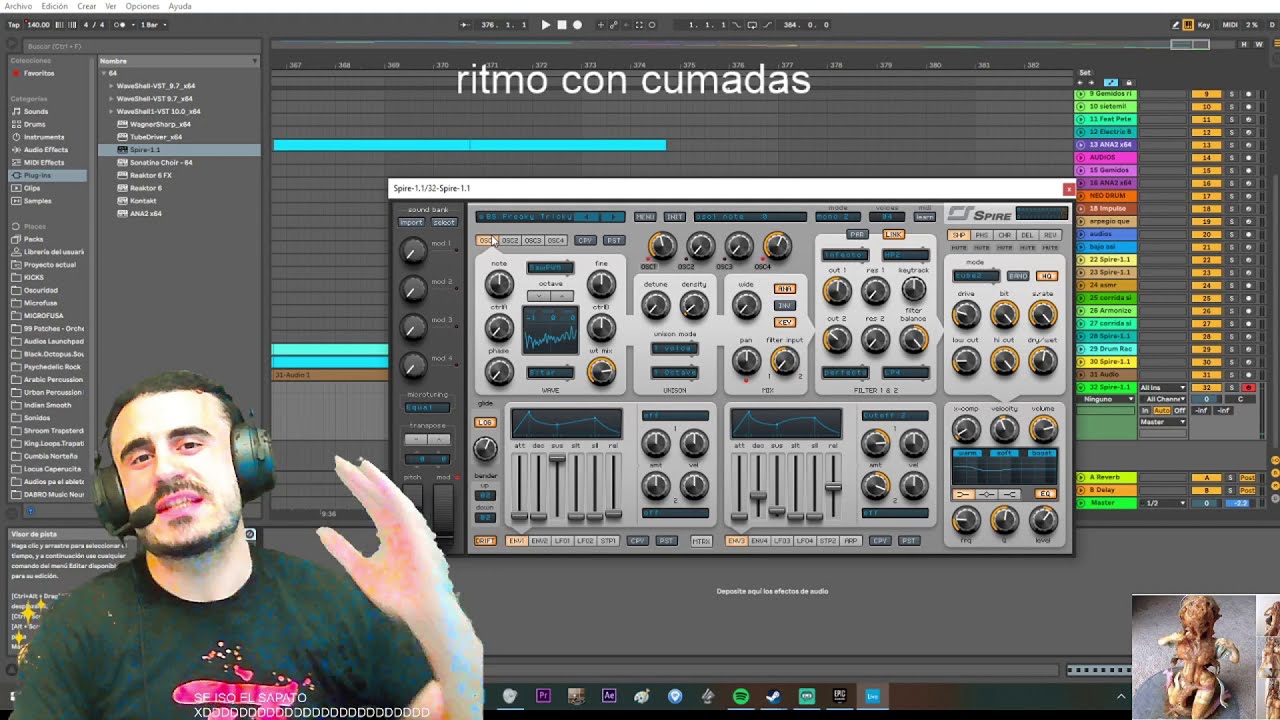Screen dimensions: 1280x720
Task: Toggle the MIDI map mode button
Action: [1231, 25]
